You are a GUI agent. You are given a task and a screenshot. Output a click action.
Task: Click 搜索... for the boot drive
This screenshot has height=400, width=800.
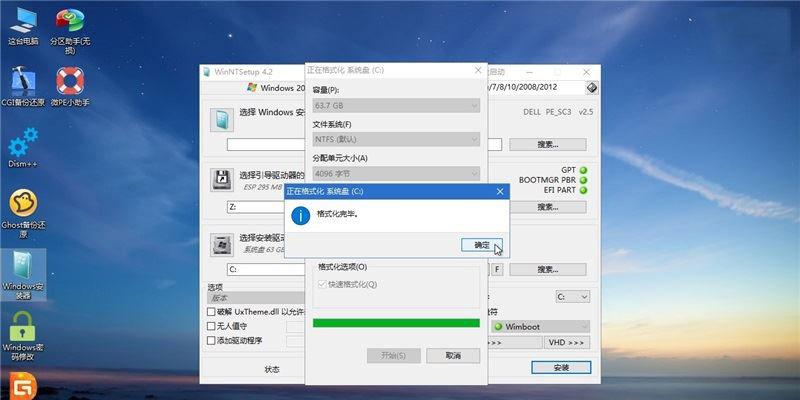click(x=547, y=207)
